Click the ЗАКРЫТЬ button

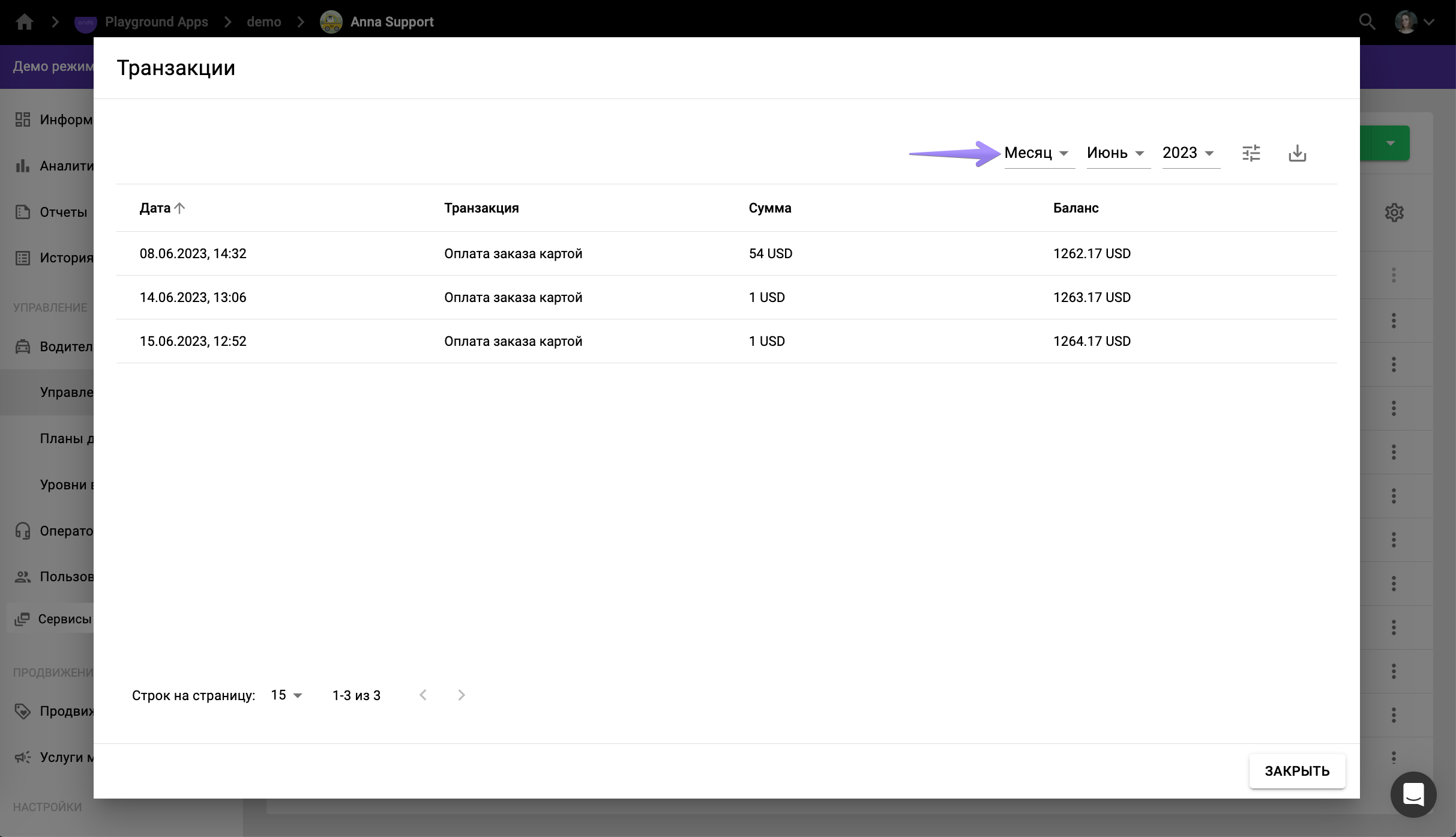[x=1296, y=771]
